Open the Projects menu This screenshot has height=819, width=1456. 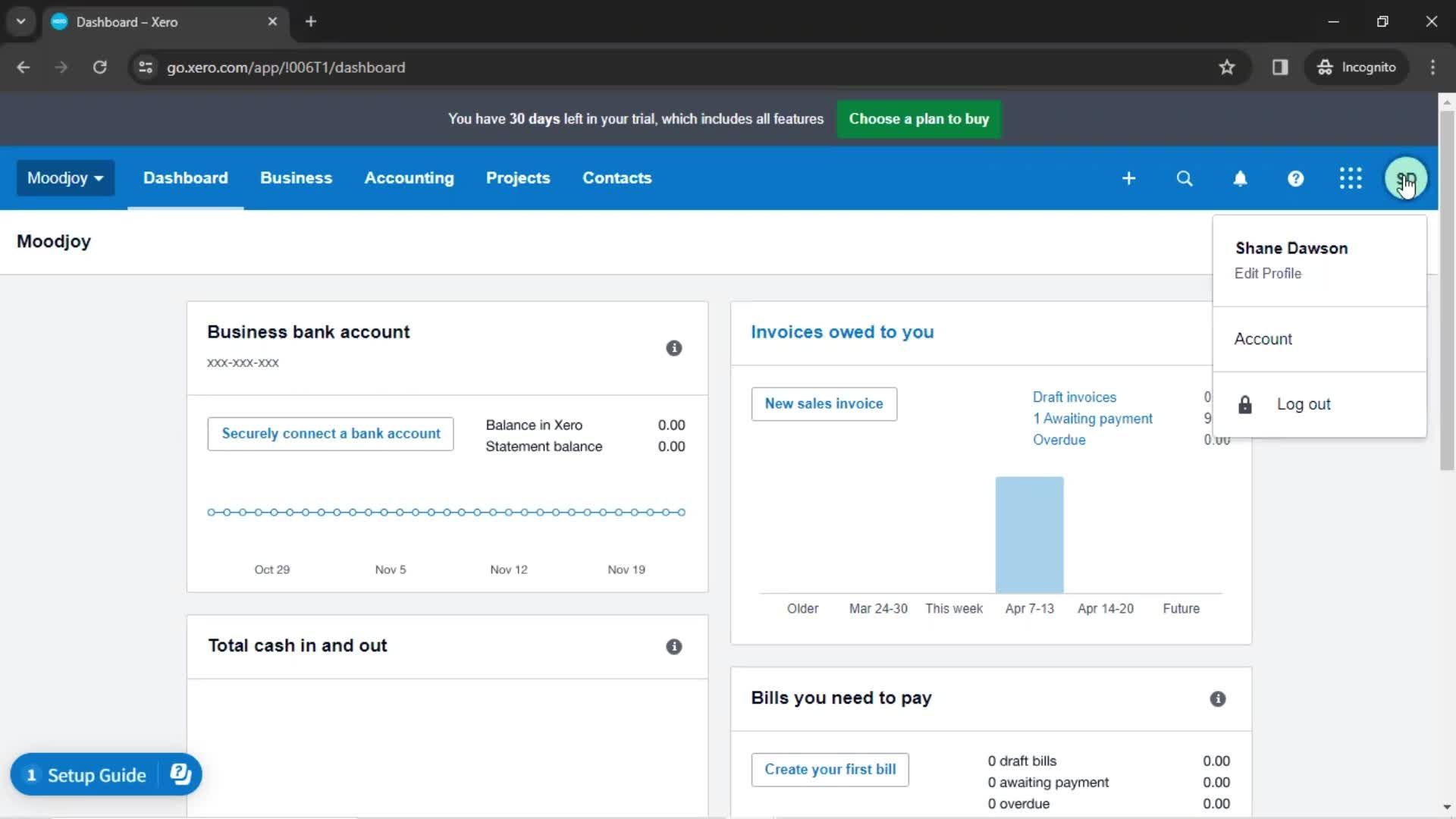pyautogui.click(x=518, y=178)
